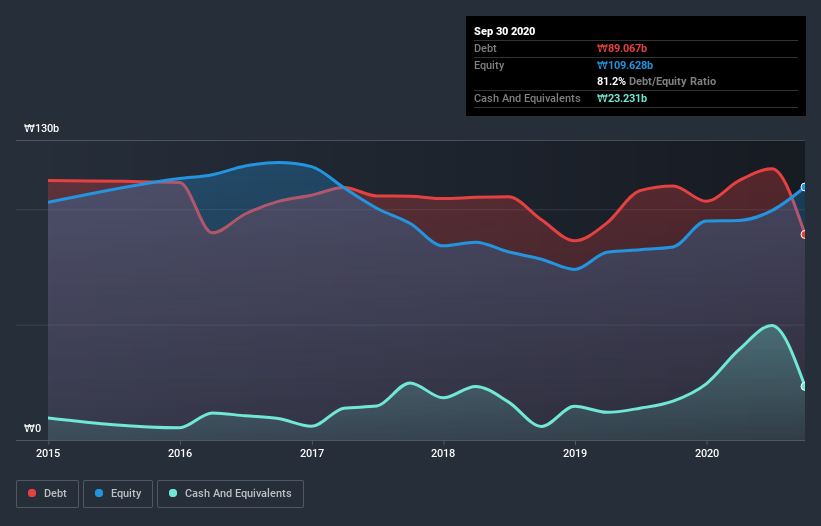Select the 2017 x-axis label
The width and height of the screenshot is (821, 526).
[x=312, y=453]
